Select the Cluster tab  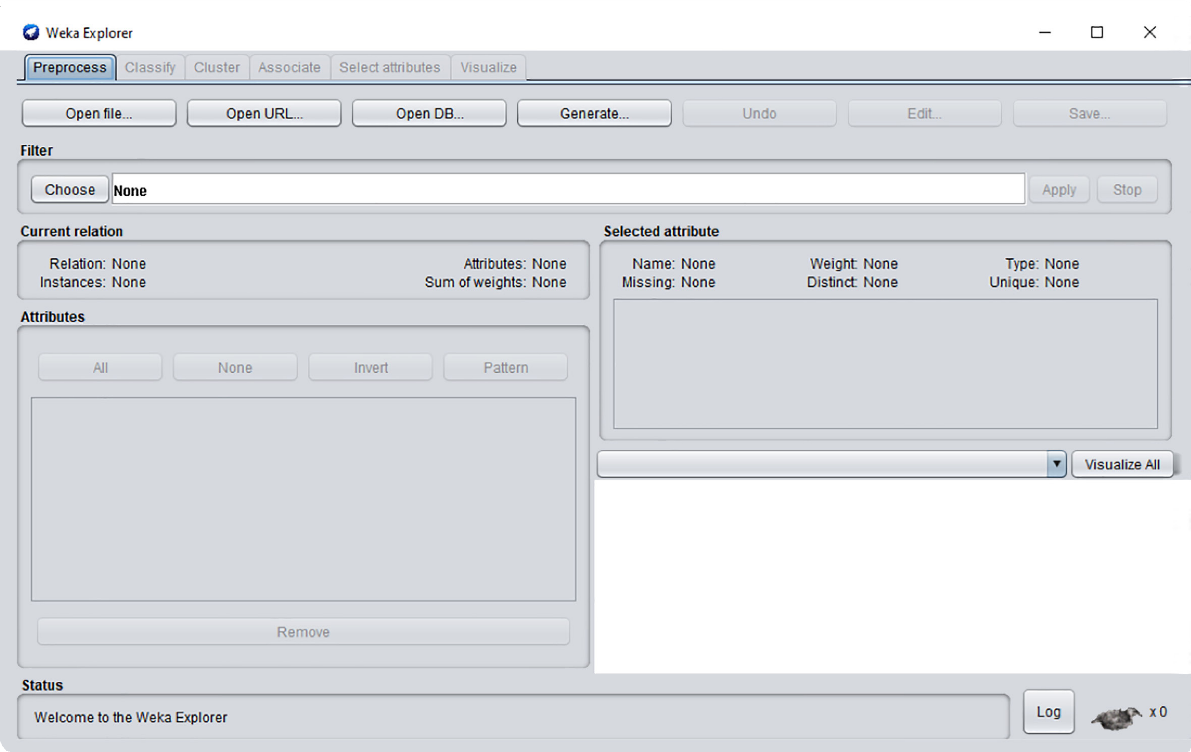(216, 68)
